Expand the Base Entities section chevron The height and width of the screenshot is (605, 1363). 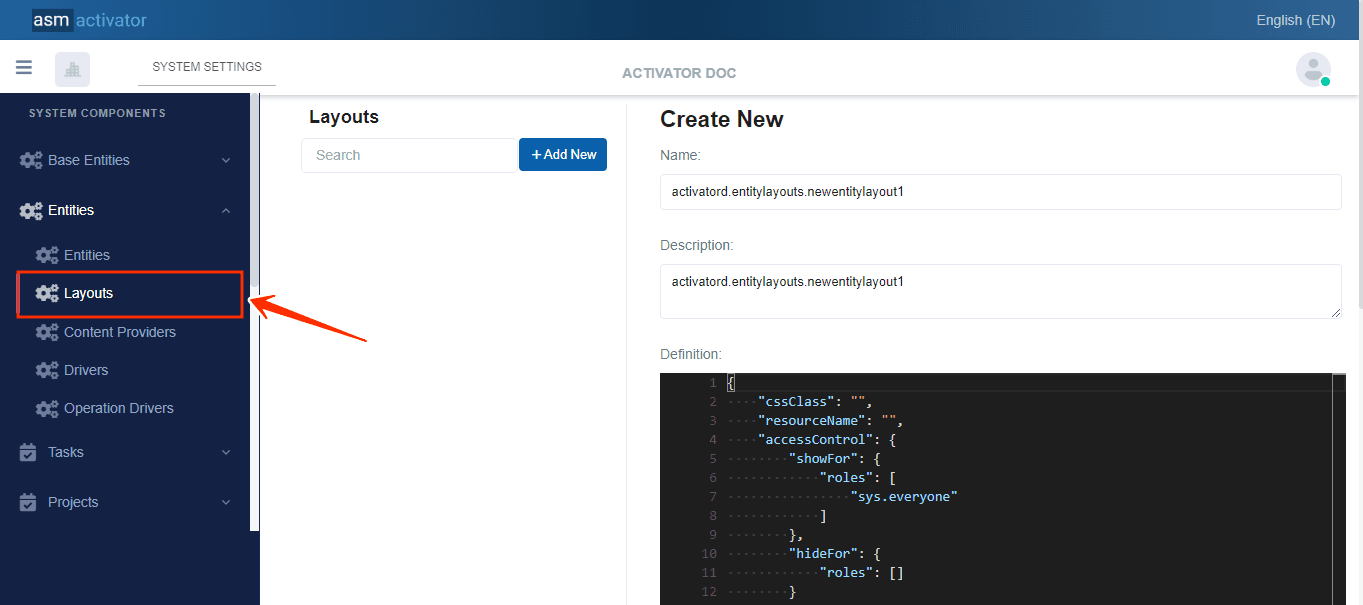point(226,160)
